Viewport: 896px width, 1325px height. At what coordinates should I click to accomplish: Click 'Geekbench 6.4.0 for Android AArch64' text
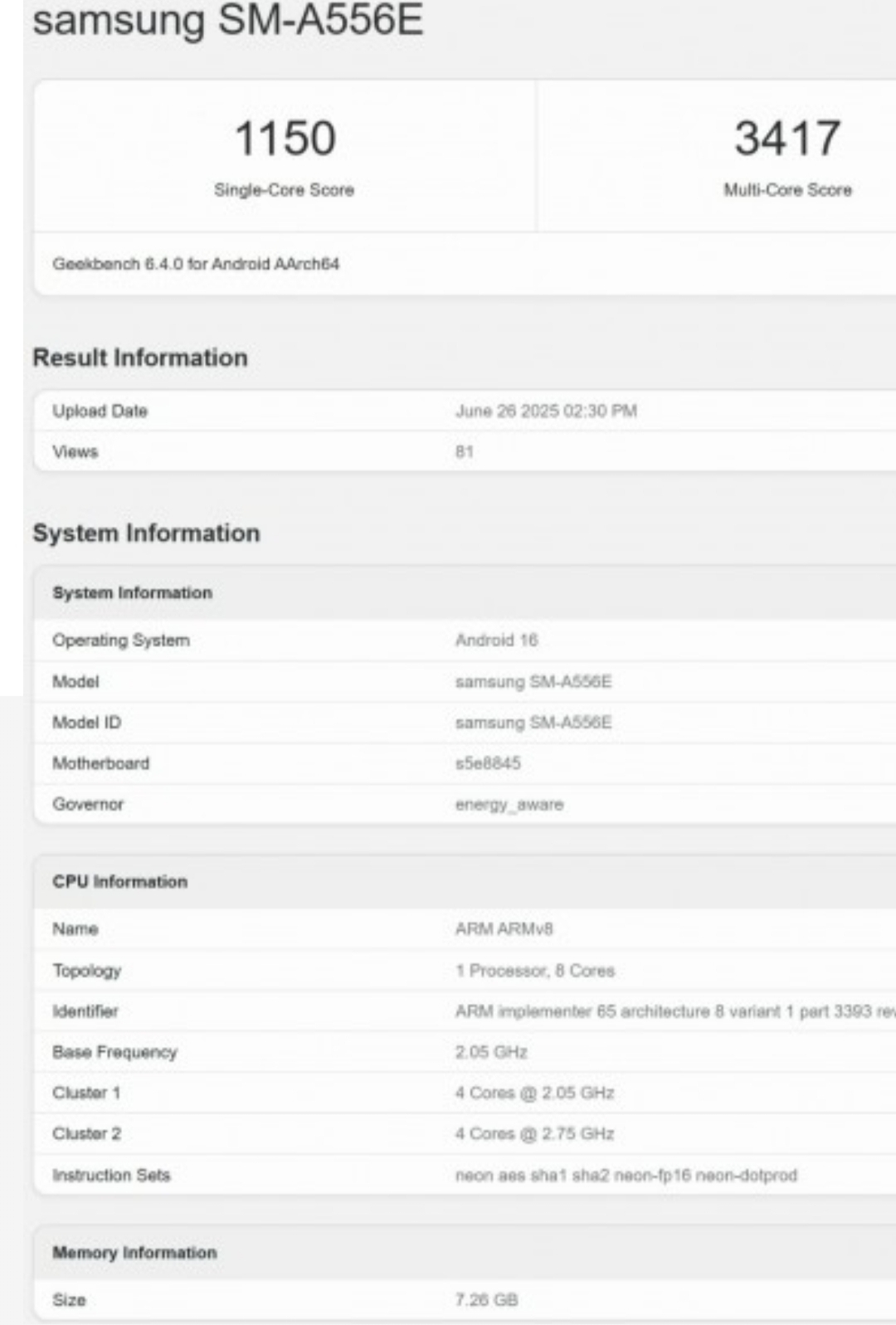pos(196,264)
